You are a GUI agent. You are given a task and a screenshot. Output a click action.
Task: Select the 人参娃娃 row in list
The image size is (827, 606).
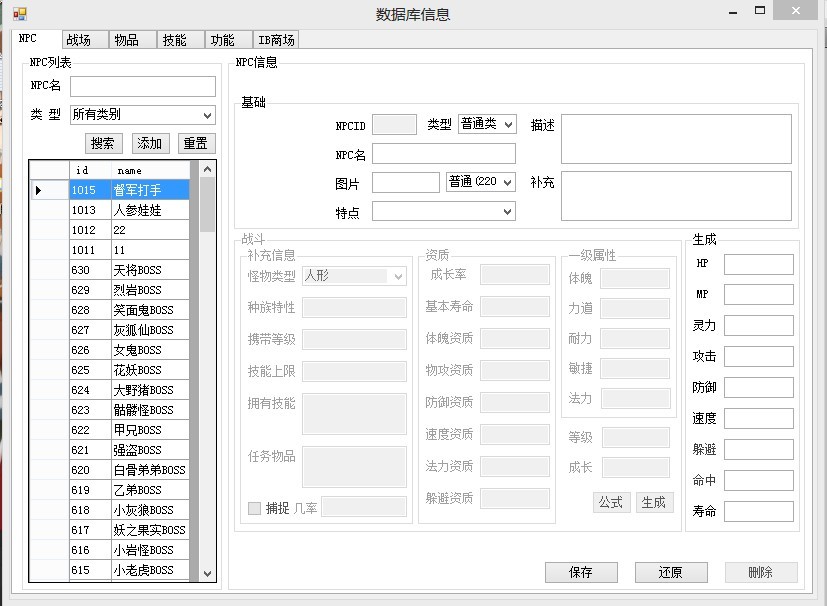[129, 210]
